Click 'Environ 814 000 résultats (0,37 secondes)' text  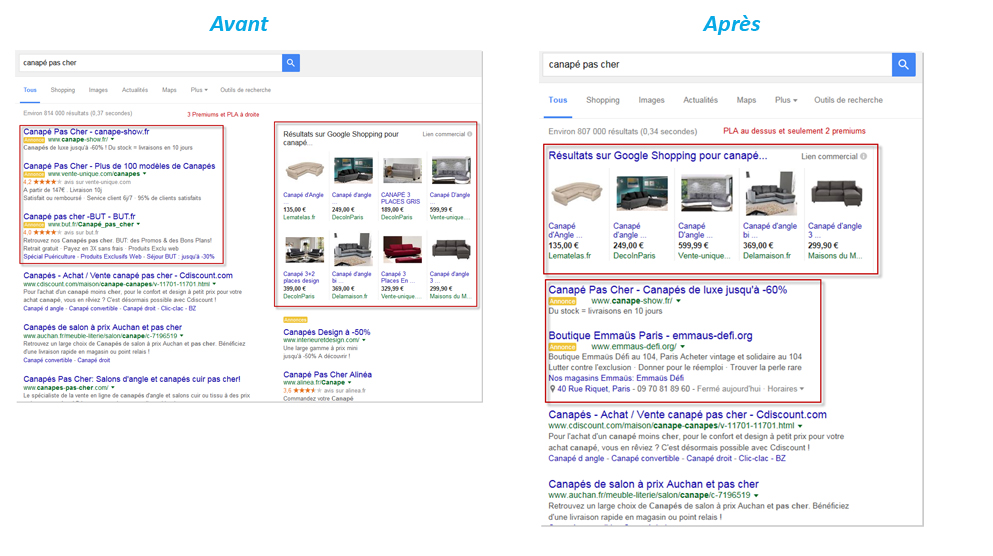click(x=78, y=113)
